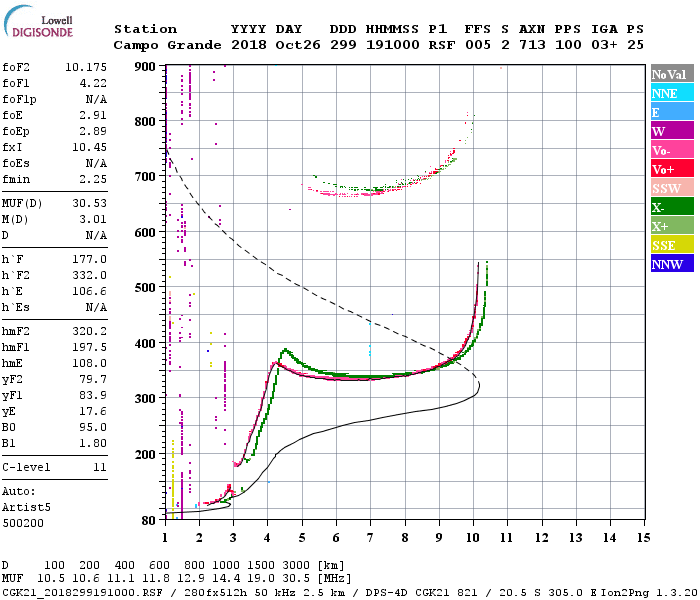
Task: Select the E light-blue legend swatch
Action: point(672,112)
